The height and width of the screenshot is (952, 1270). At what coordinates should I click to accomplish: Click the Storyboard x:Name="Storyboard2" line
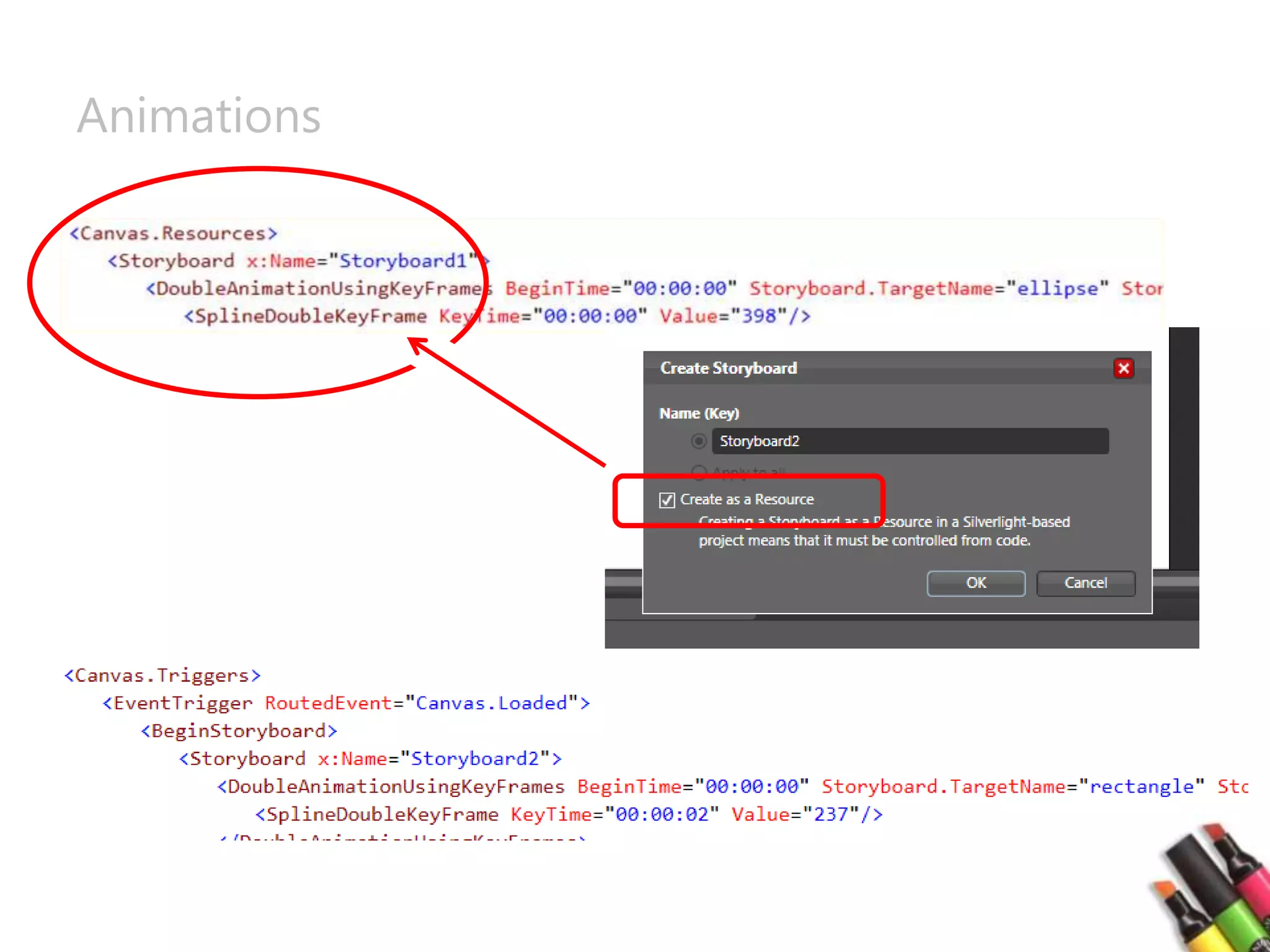point(370,759)
